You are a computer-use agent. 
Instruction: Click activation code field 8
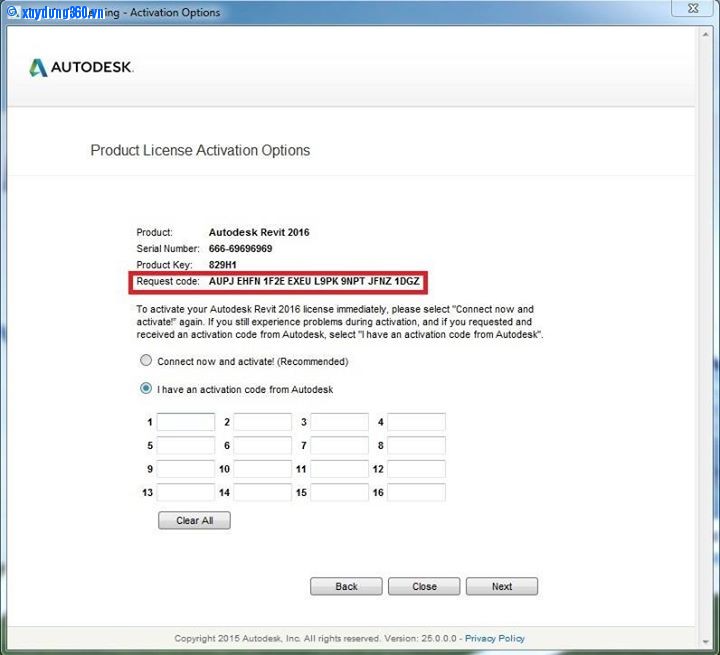coord(416,445)
